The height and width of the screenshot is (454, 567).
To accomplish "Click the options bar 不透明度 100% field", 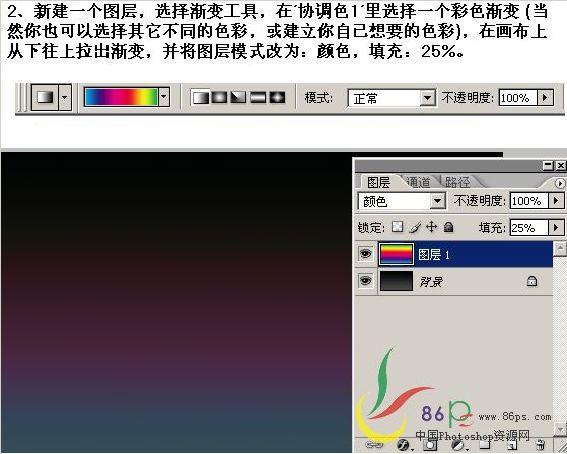I will (518, 98).
